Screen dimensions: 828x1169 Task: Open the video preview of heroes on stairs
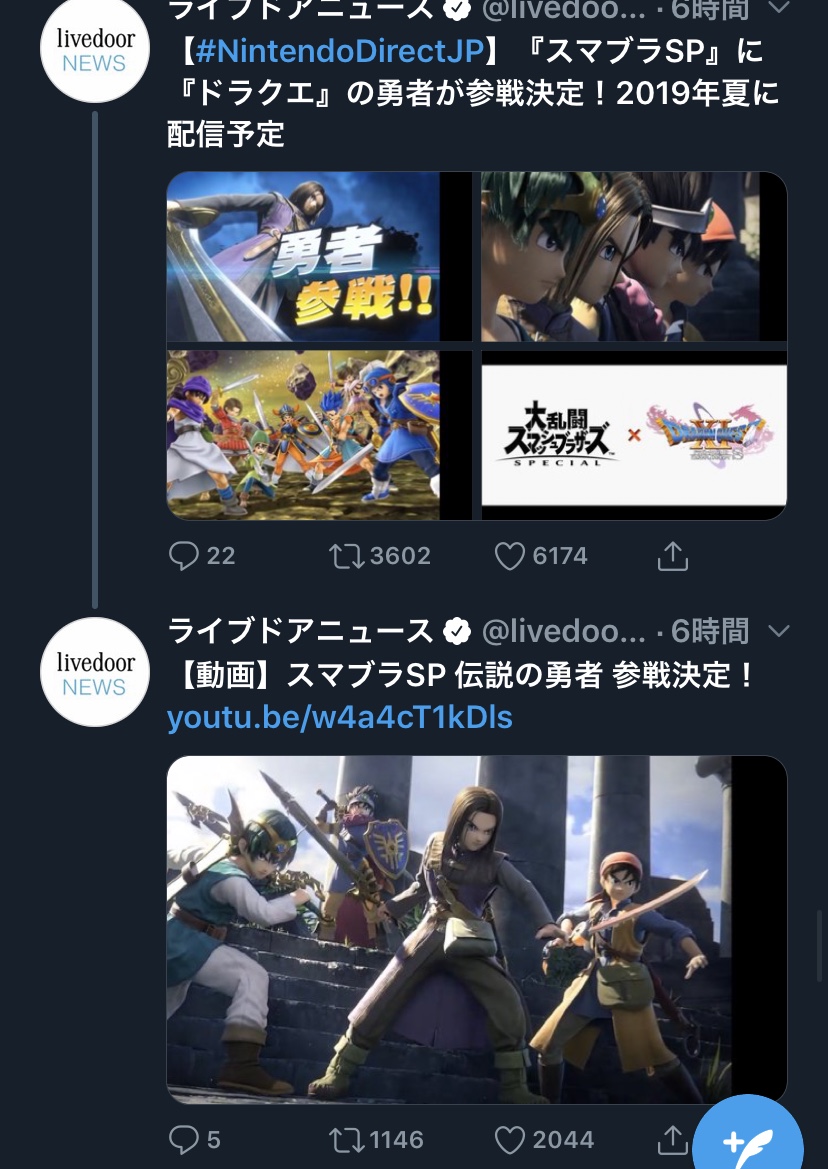pyautogui.click(x=477, y=930)
